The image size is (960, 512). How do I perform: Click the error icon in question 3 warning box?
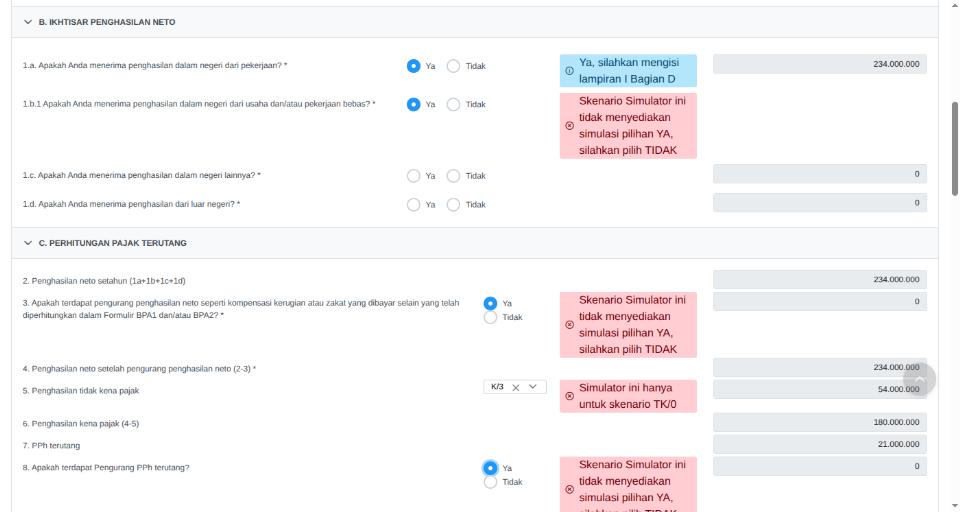tap(569, 325)
